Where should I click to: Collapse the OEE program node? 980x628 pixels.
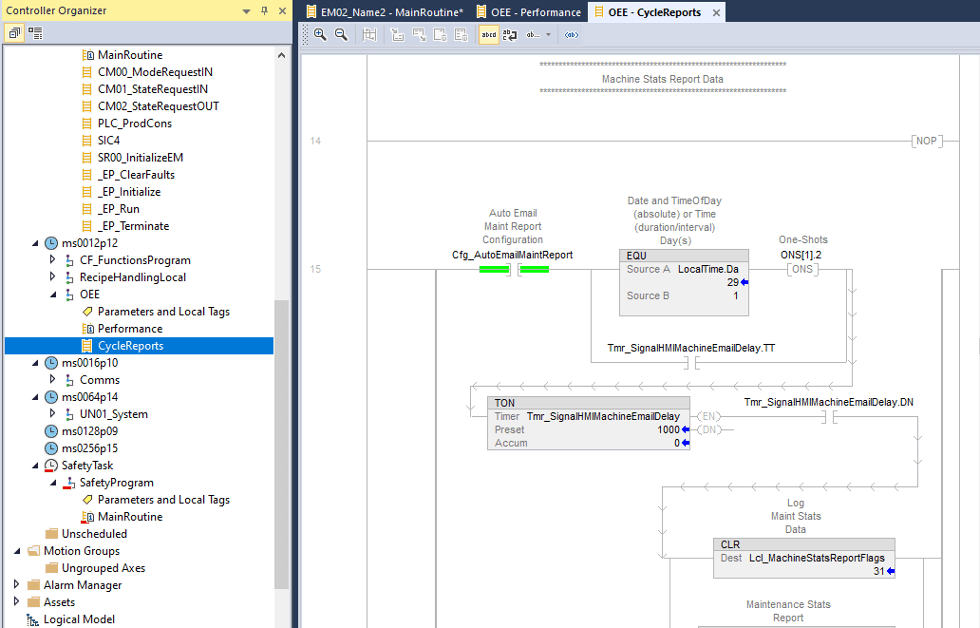[53, 294]
